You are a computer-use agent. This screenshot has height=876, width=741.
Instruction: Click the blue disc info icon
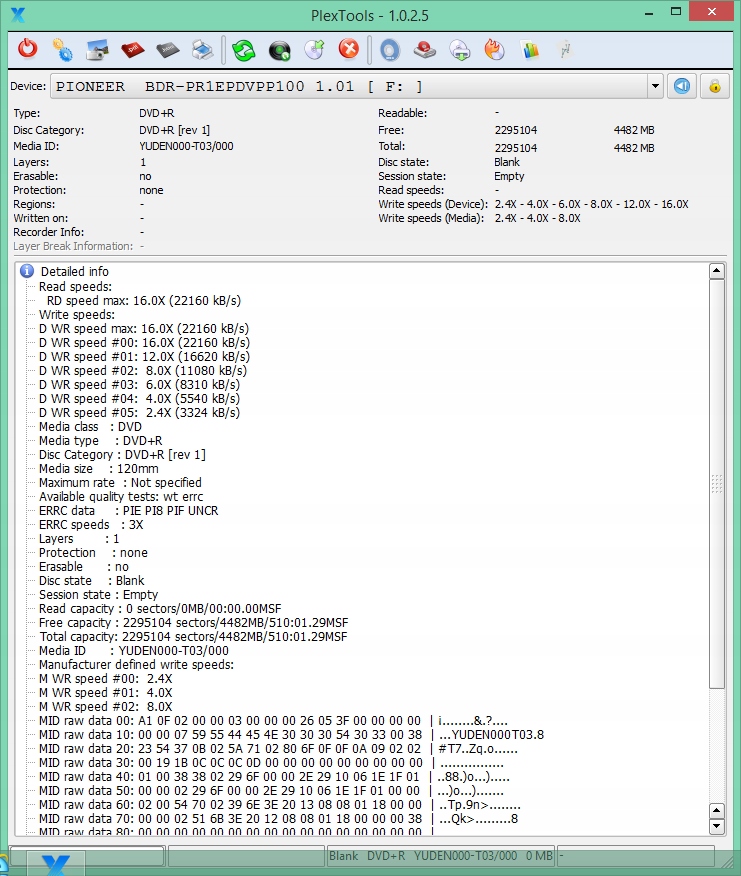[390, 50]
